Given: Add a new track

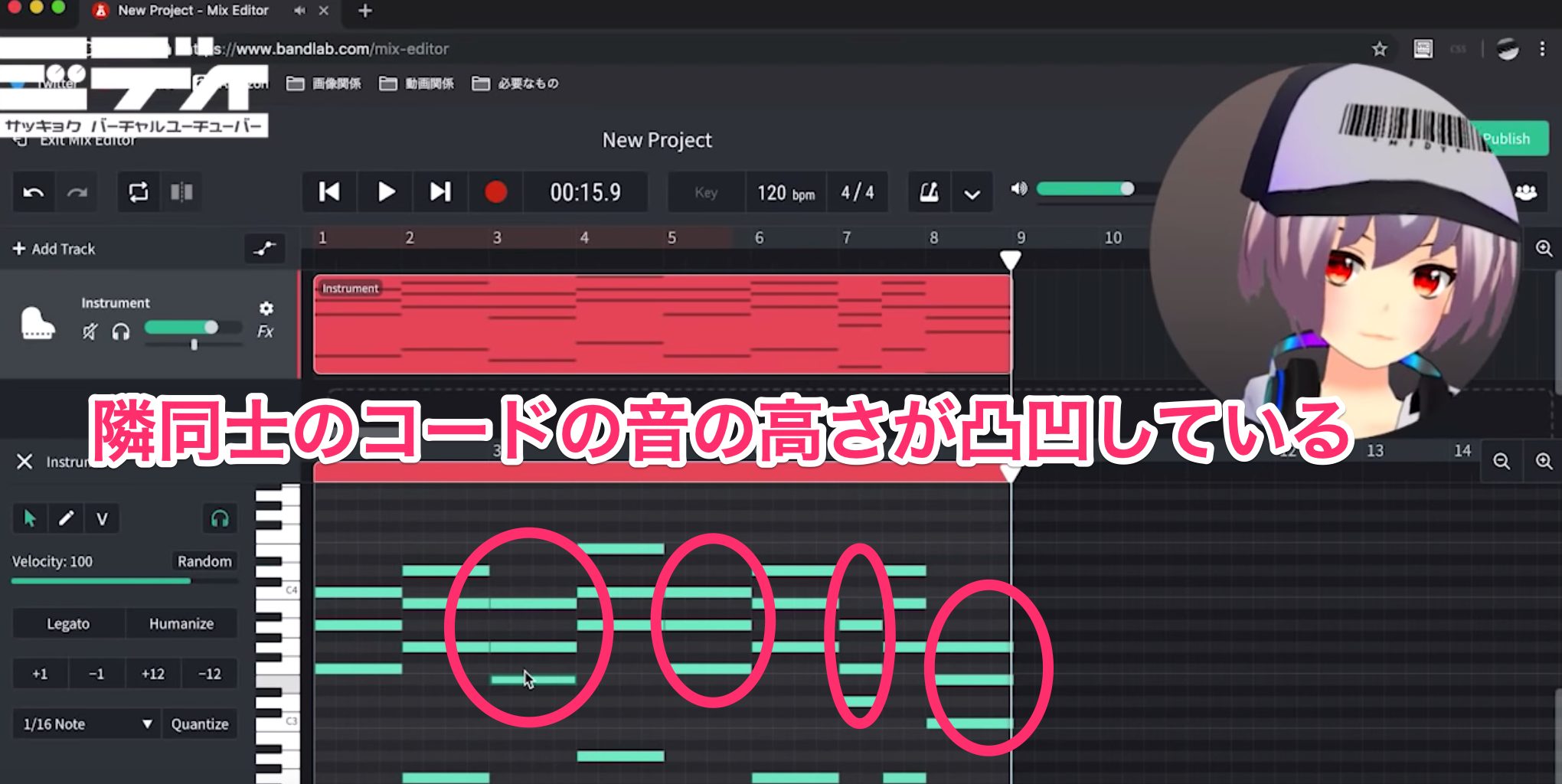Looking at the screenshot, I should point(54,249).
